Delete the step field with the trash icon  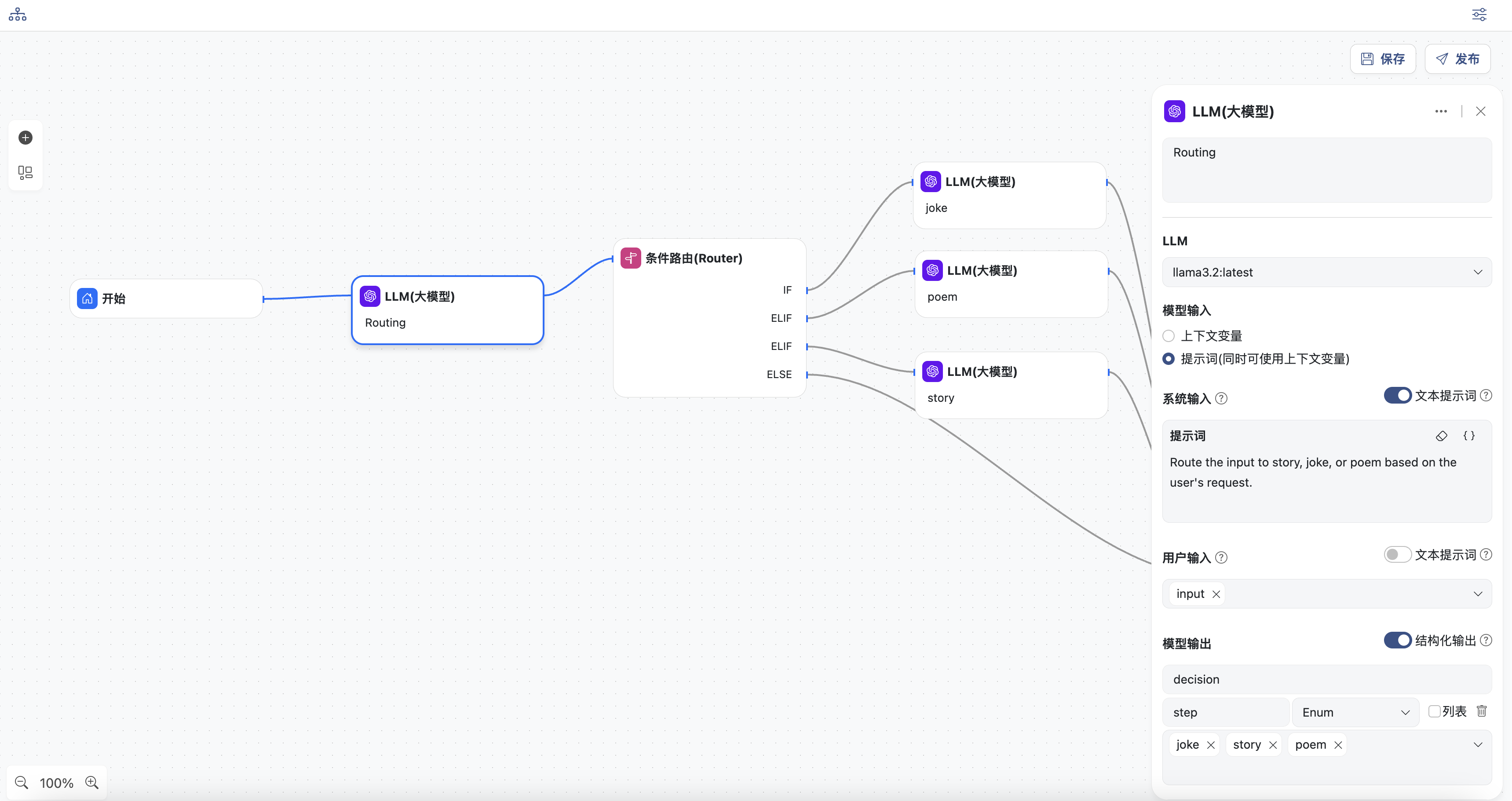tap(1482, 711)
